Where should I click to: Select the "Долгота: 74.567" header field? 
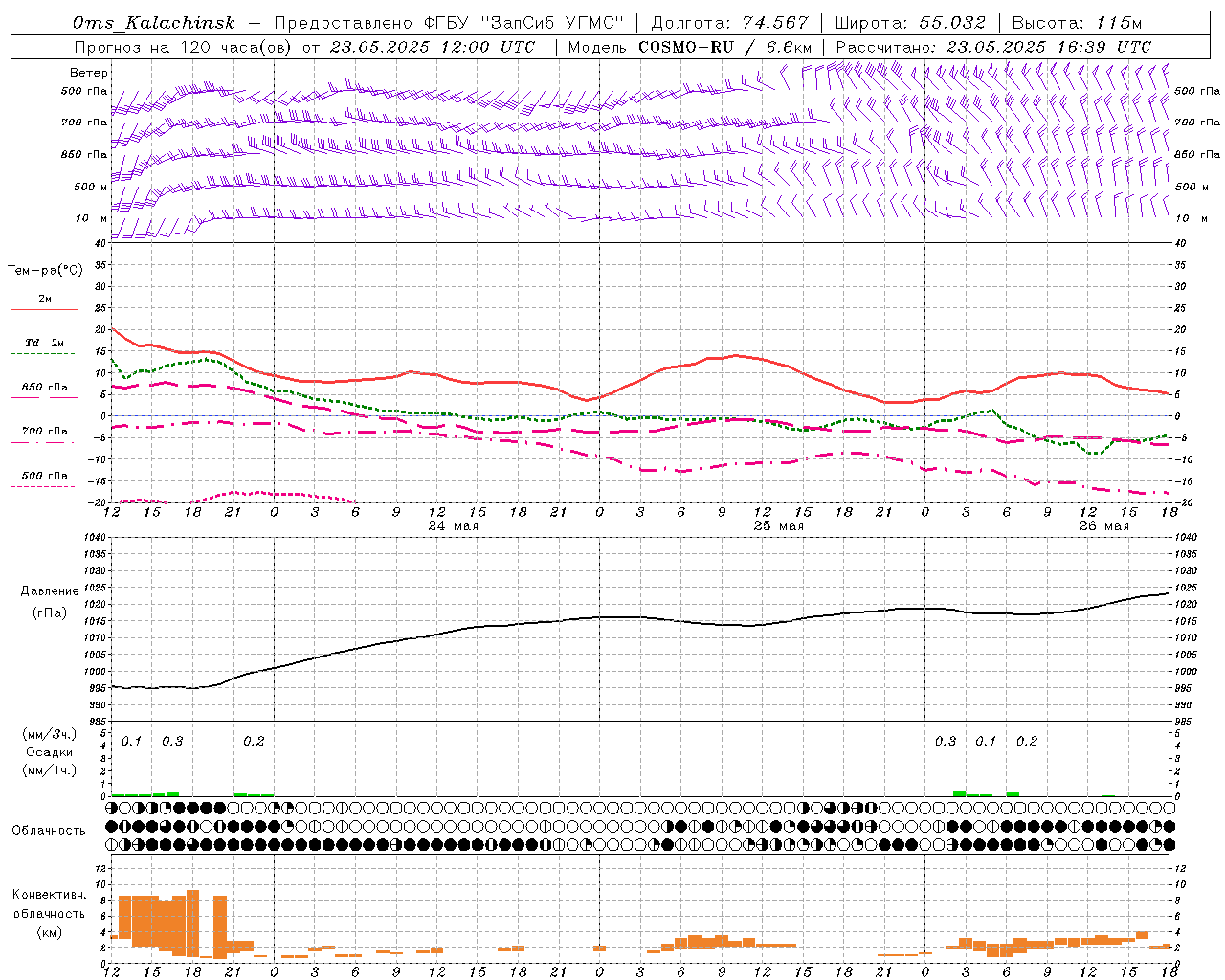[x=729, y=23]
